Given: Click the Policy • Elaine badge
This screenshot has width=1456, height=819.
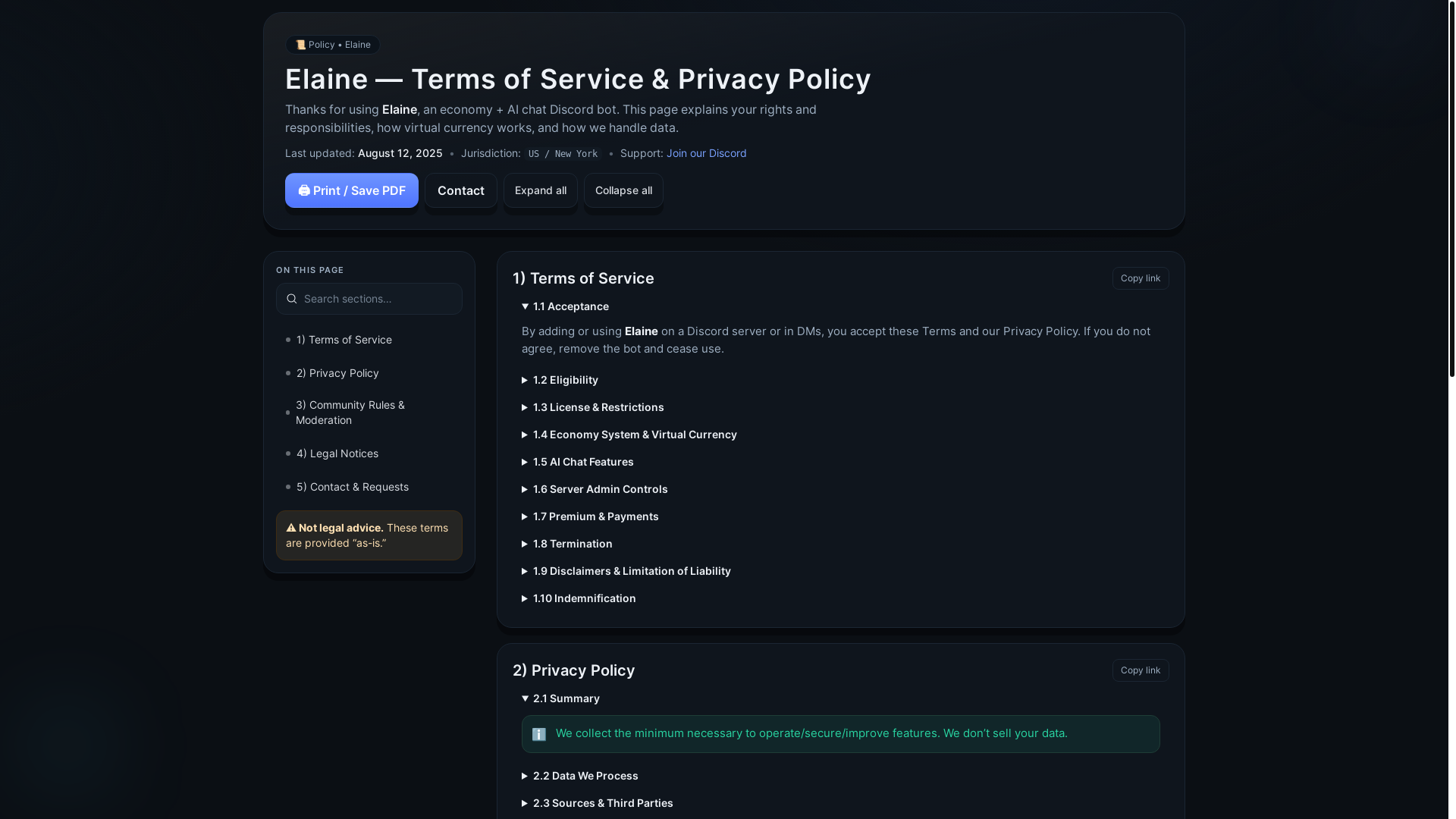Looking at the screenshot, I should (333, 45).
